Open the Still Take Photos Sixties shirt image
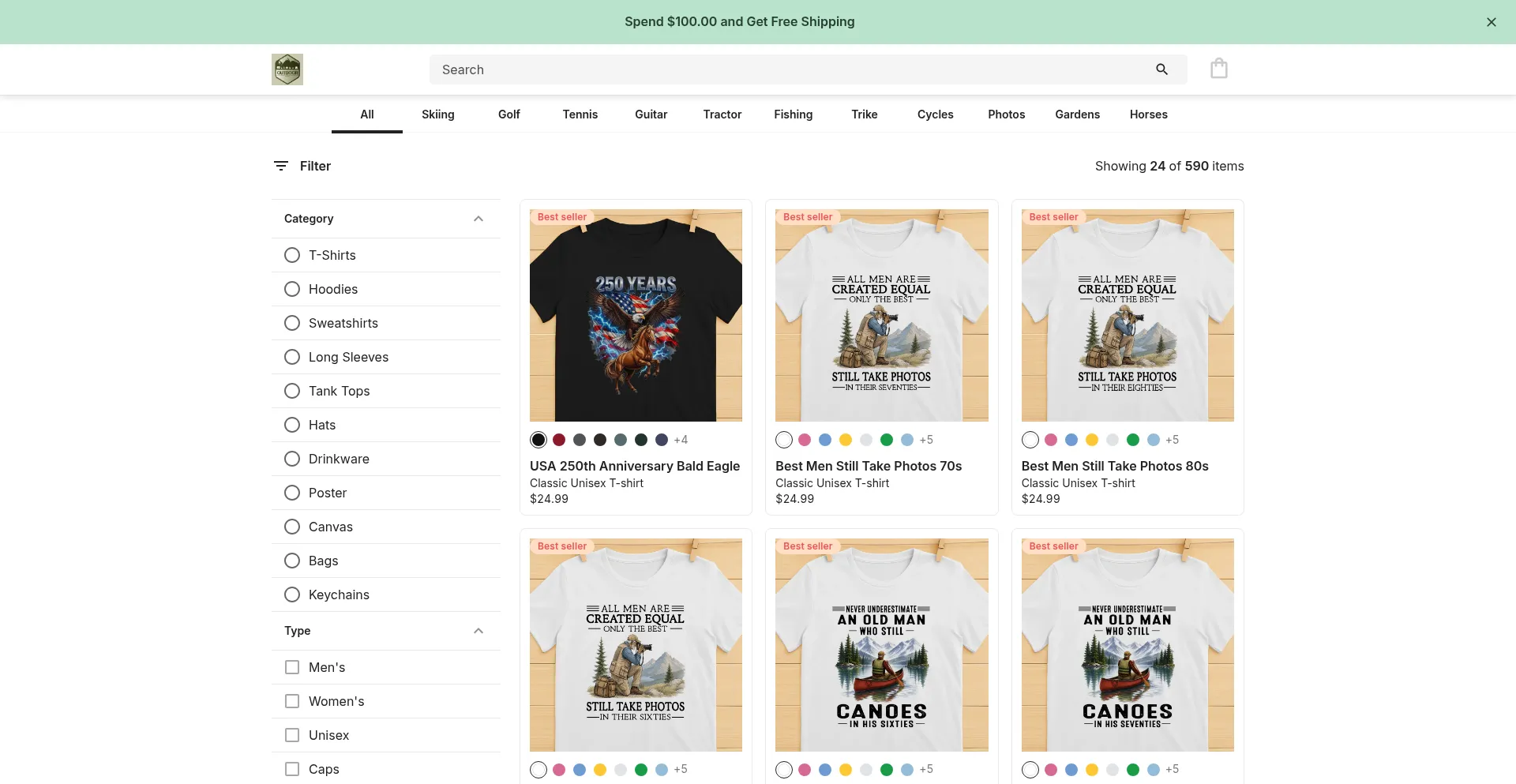This screenshot has height=784, width=1516. pos(636,645)
